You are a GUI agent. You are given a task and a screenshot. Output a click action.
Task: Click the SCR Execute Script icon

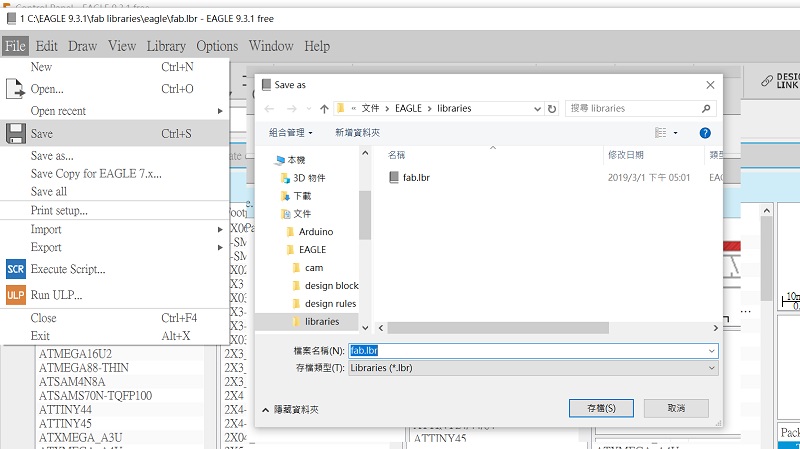coord(15,269)
